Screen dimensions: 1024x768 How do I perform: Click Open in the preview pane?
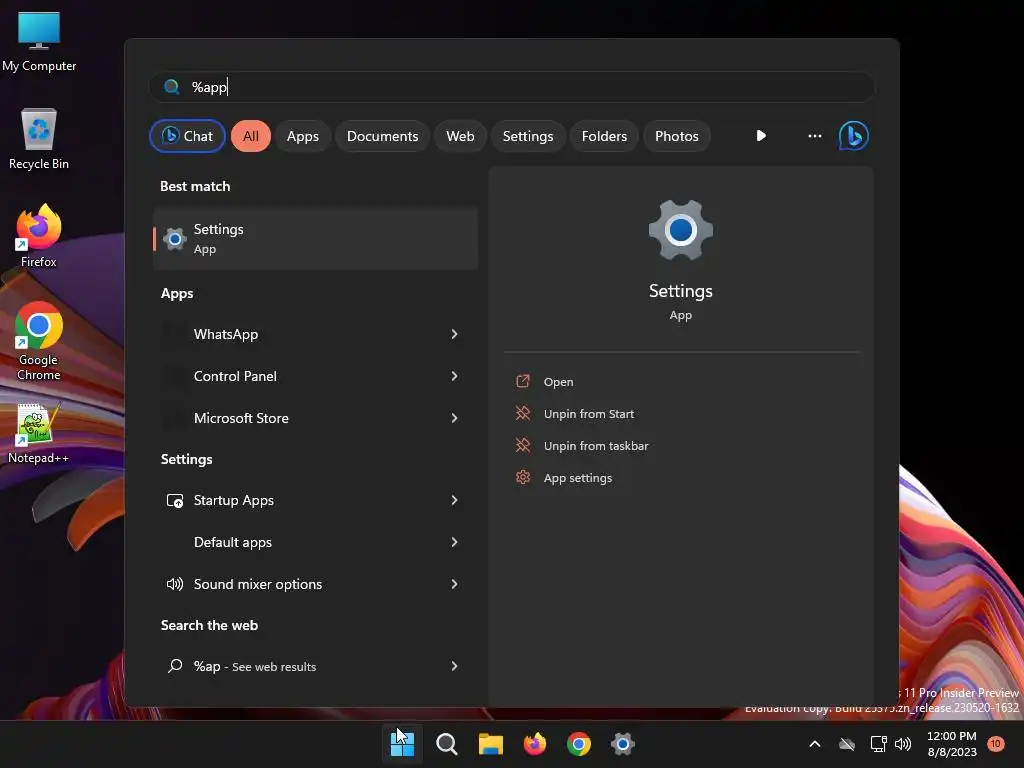pos(558,382)
